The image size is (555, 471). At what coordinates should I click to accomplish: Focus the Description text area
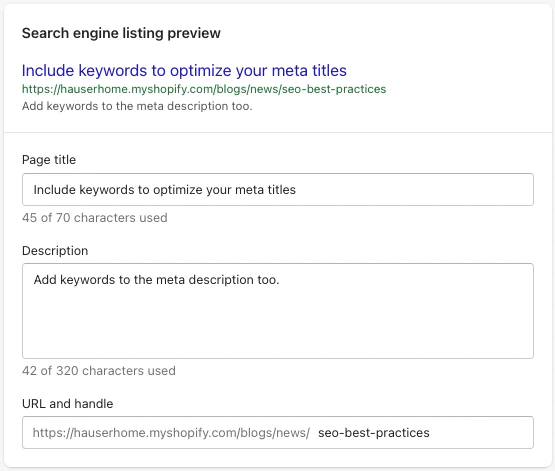point(278,311)
